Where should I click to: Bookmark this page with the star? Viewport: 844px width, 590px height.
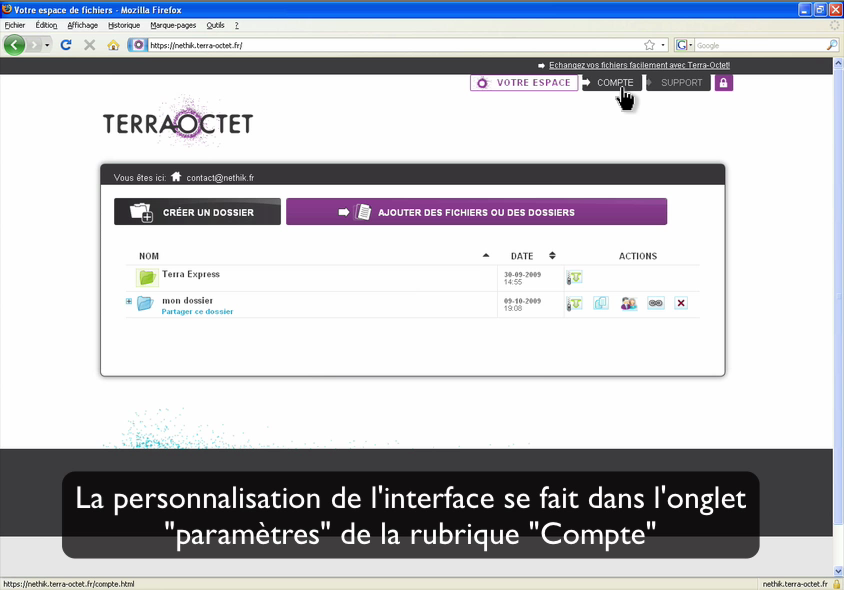(x=650, y=45)
